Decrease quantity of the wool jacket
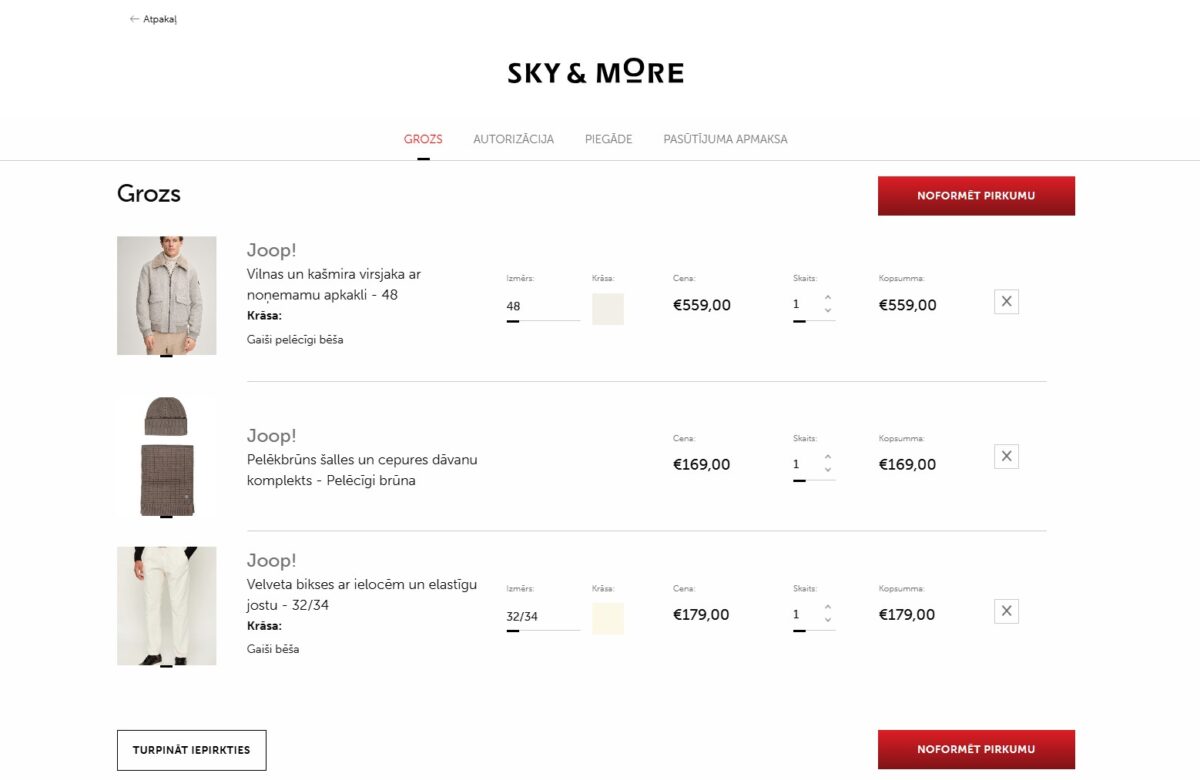 pos(827,311)
